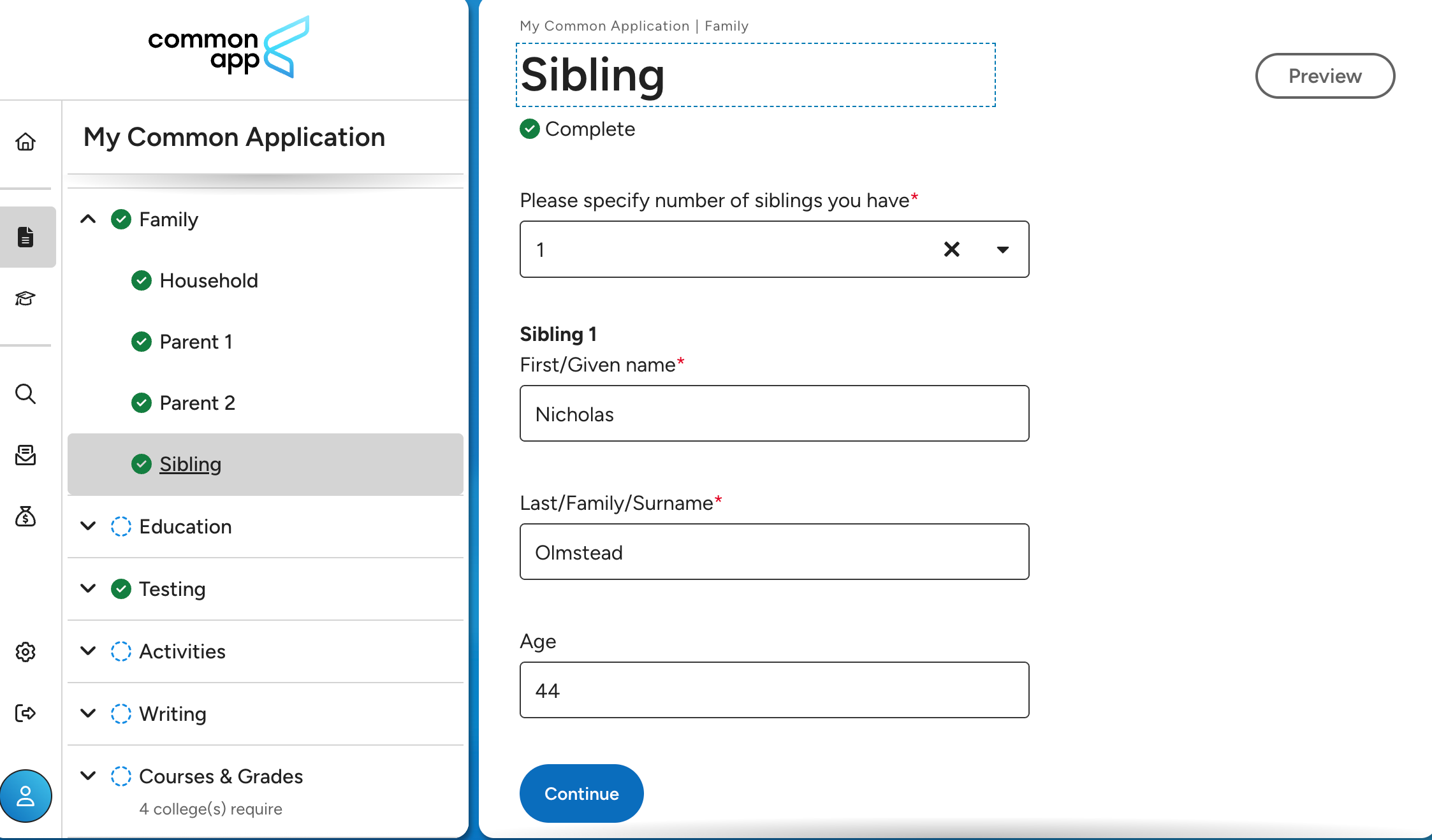Expand the Education section
The image size is (1432, 840).
click(x=88, y=526)
